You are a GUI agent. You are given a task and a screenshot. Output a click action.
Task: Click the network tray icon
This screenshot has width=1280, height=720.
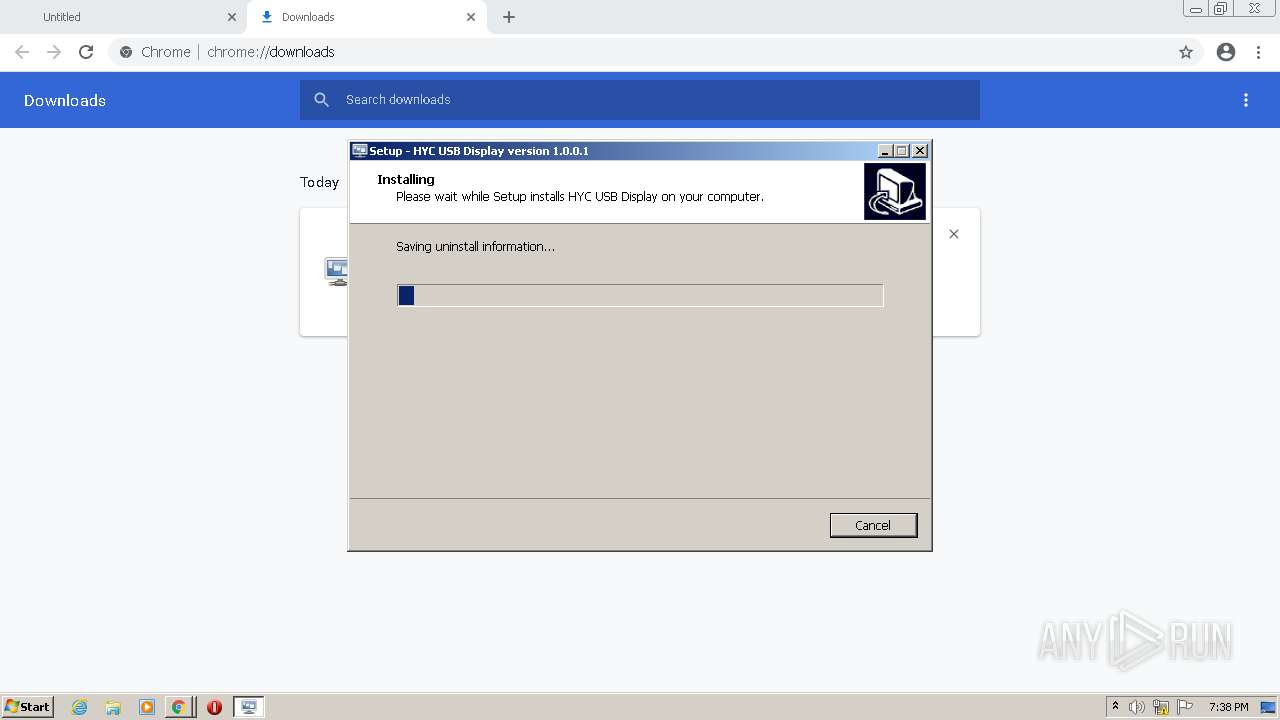(1161, 707)
